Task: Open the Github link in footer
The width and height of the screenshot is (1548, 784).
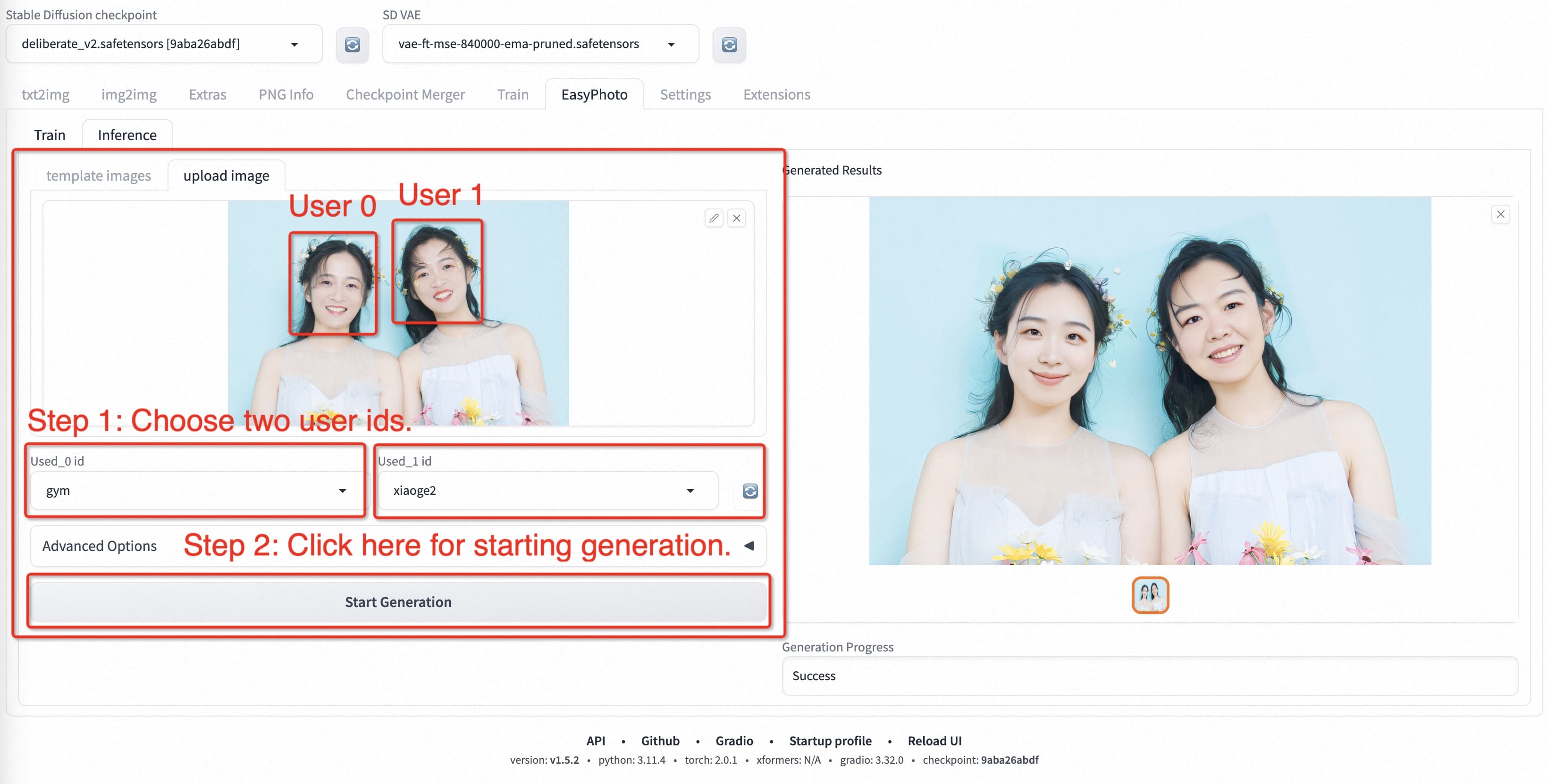Action: click(660, 740)
